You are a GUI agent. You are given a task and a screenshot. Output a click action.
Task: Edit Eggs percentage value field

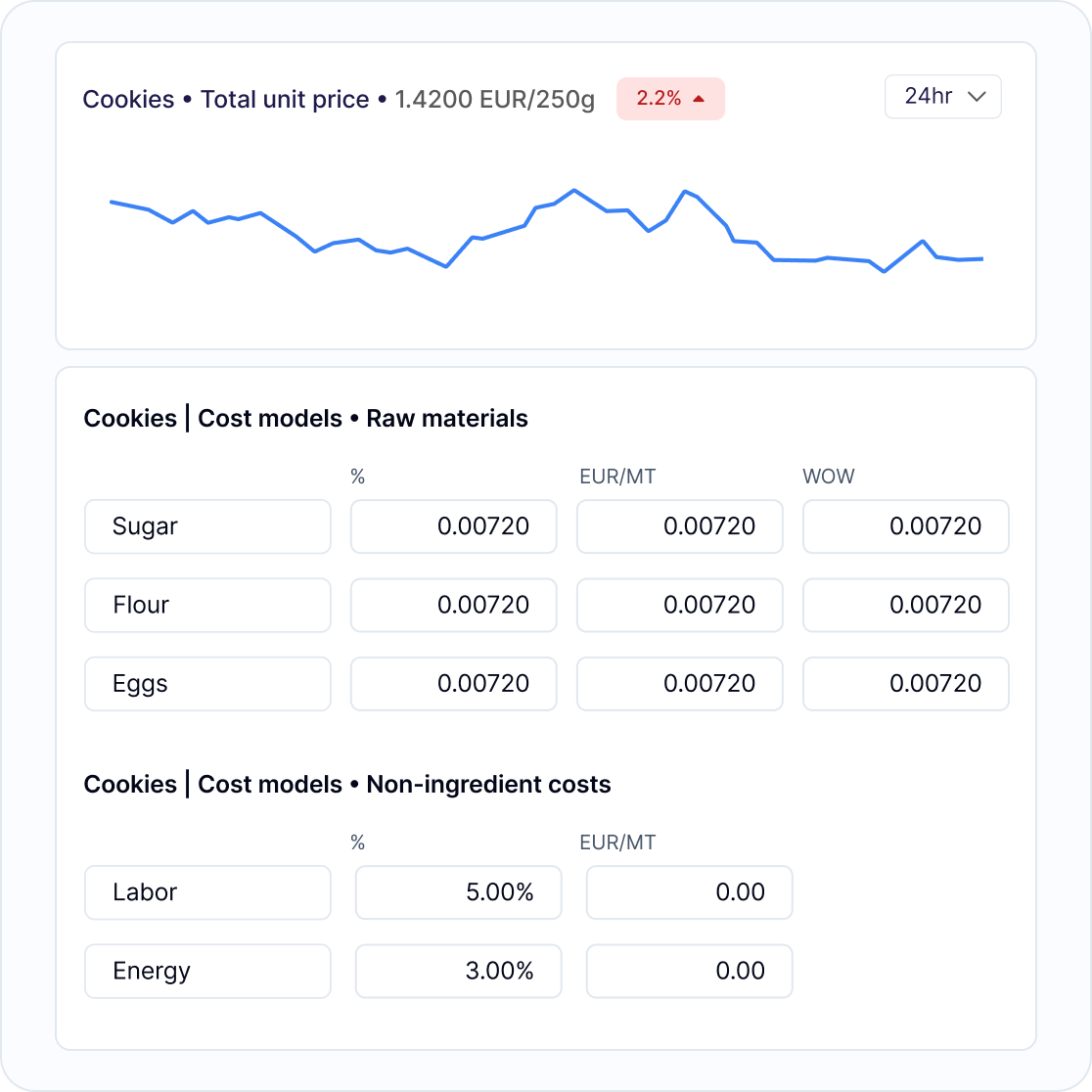coord(453,684)
